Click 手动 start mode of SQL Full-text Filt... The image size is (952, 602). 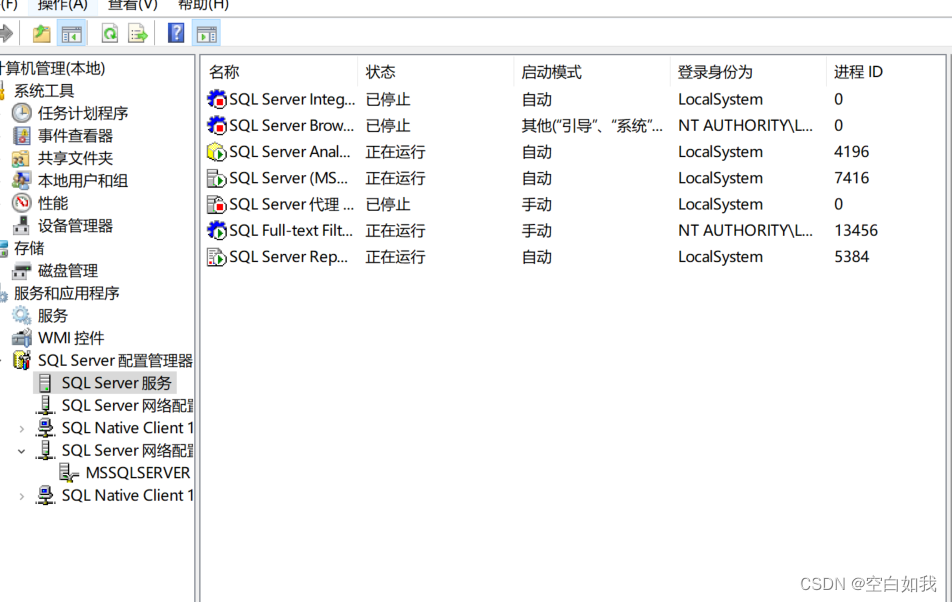point(537,231)
